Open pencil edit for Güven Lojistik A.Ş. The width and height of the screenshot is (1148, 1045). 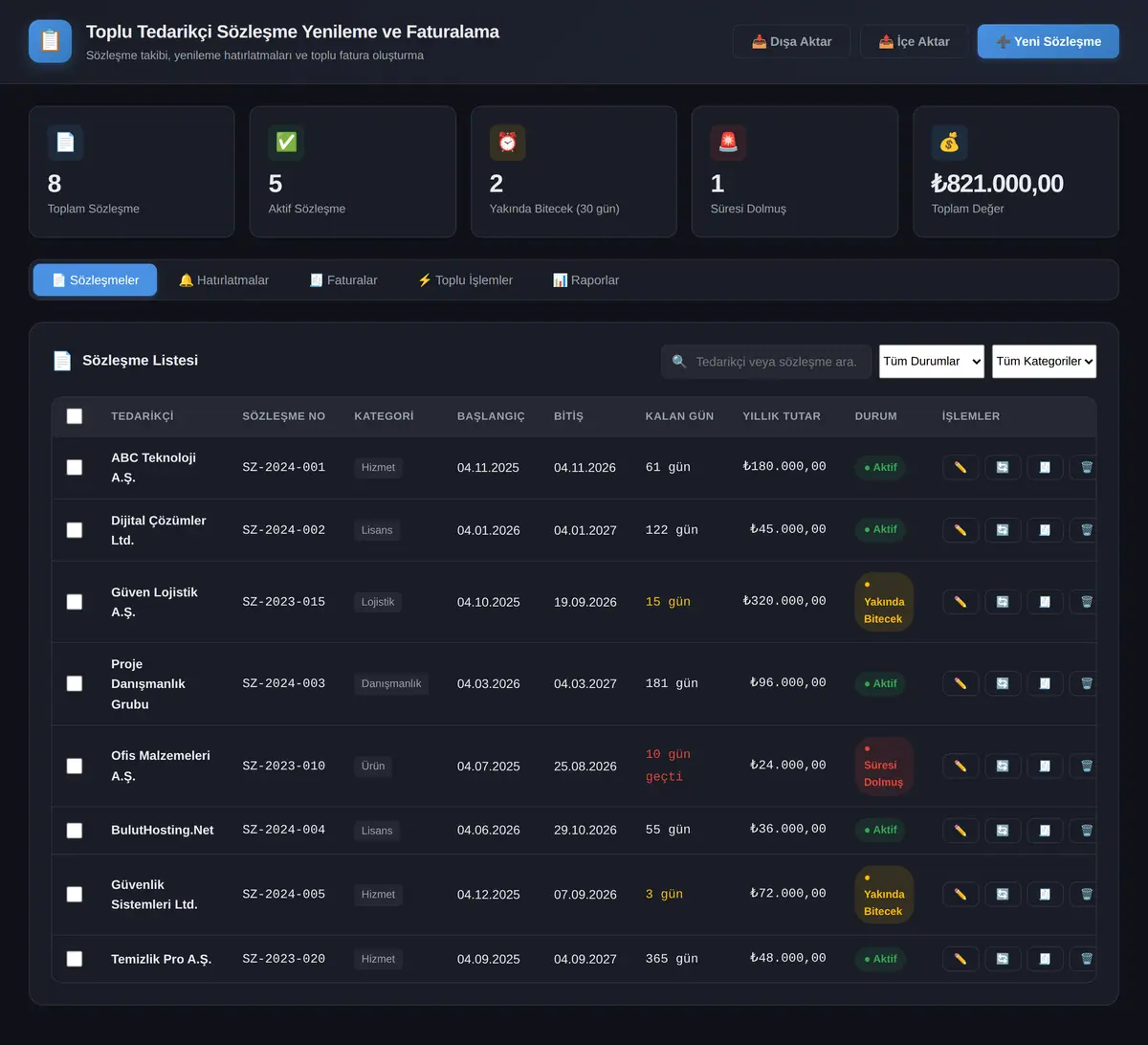pos(960,602)
